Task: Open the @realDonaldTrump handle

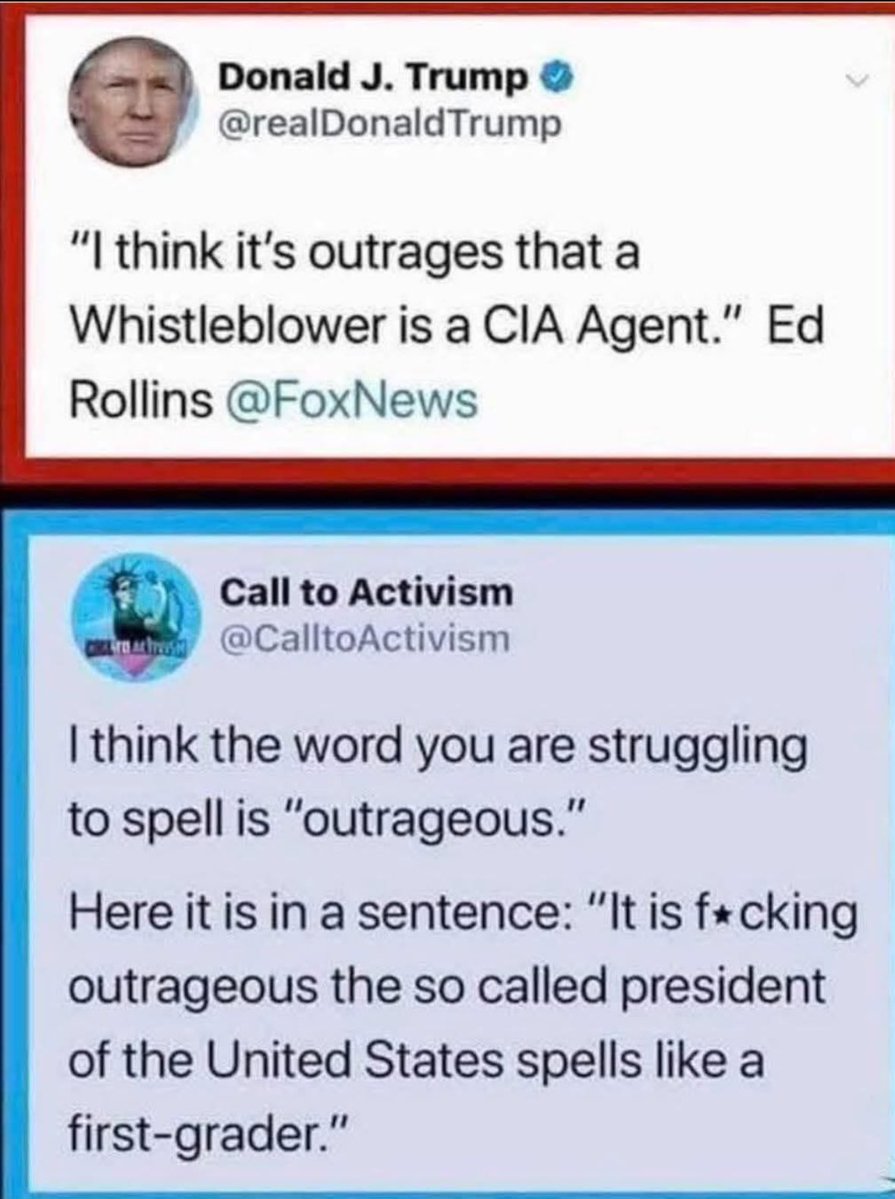Action: click(390, 124)
